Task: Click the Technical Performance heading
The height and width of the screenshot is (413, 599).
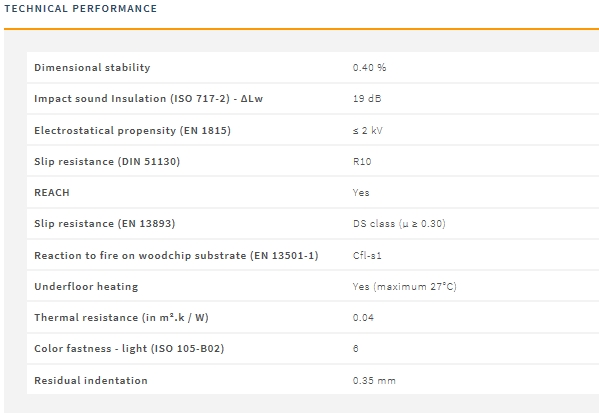Action: tap(81, 8)
